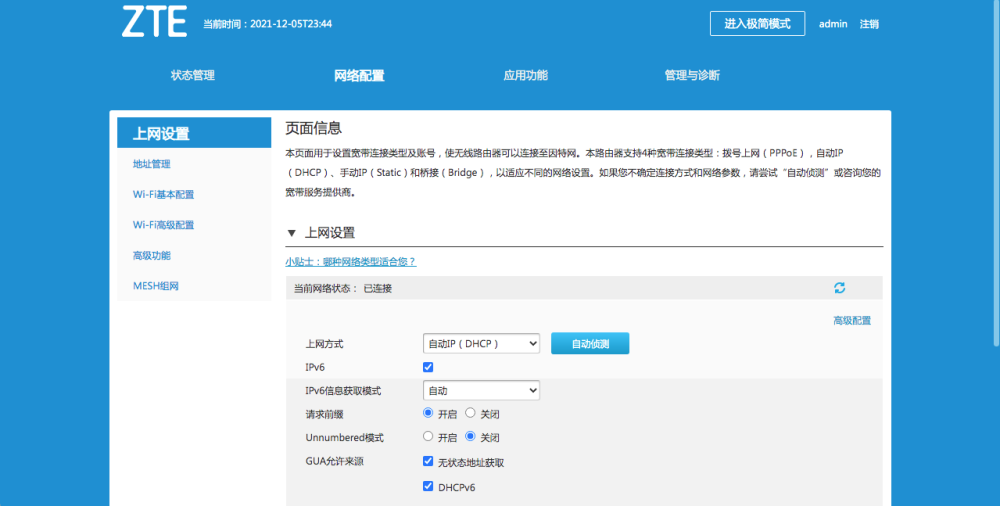This screenshot has width=1000, height=506.
Task: Click the 进入极简模式 button
Action: tap(757, 24)
